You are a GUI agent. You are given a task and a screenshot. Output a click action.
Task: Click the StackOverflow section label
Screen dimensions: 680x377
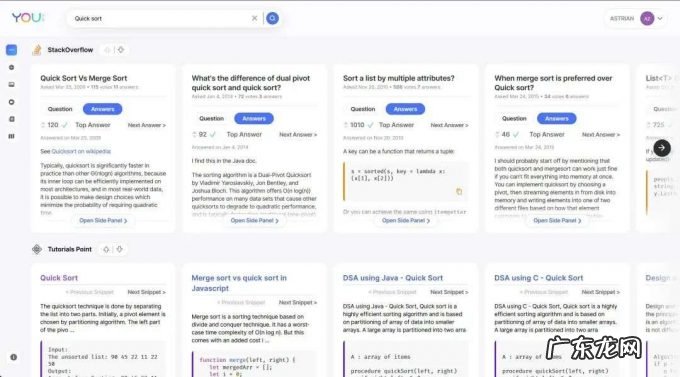(x=70, y=50)
